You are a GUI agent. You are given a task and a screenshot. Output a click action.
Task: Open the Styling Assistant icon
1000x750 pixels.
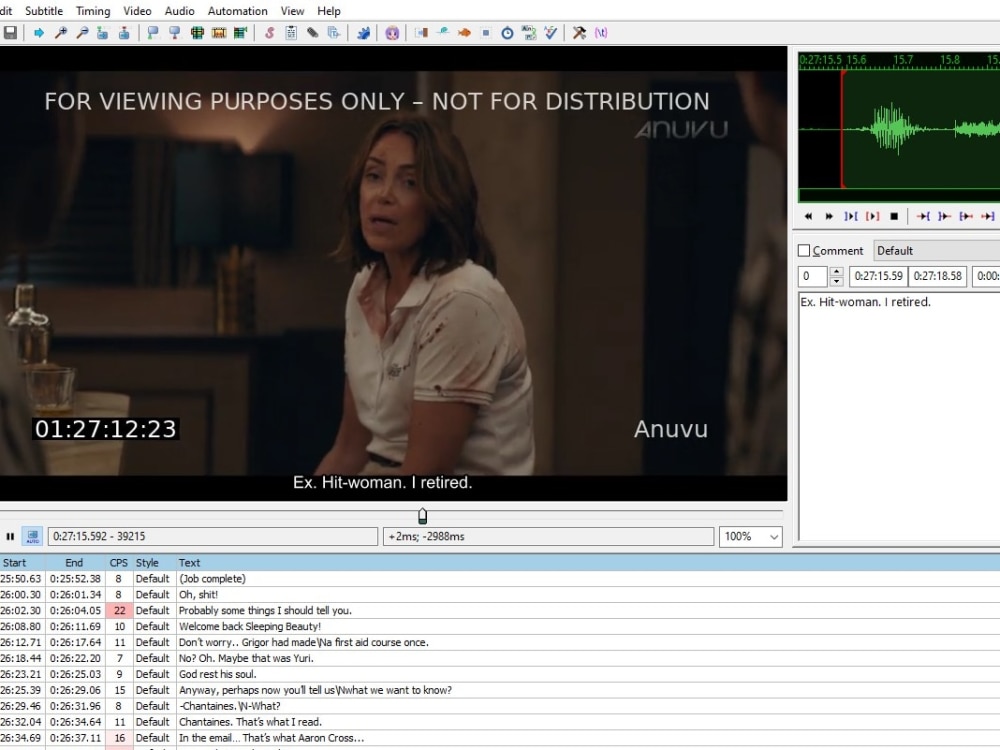click(x=443, y=33)
